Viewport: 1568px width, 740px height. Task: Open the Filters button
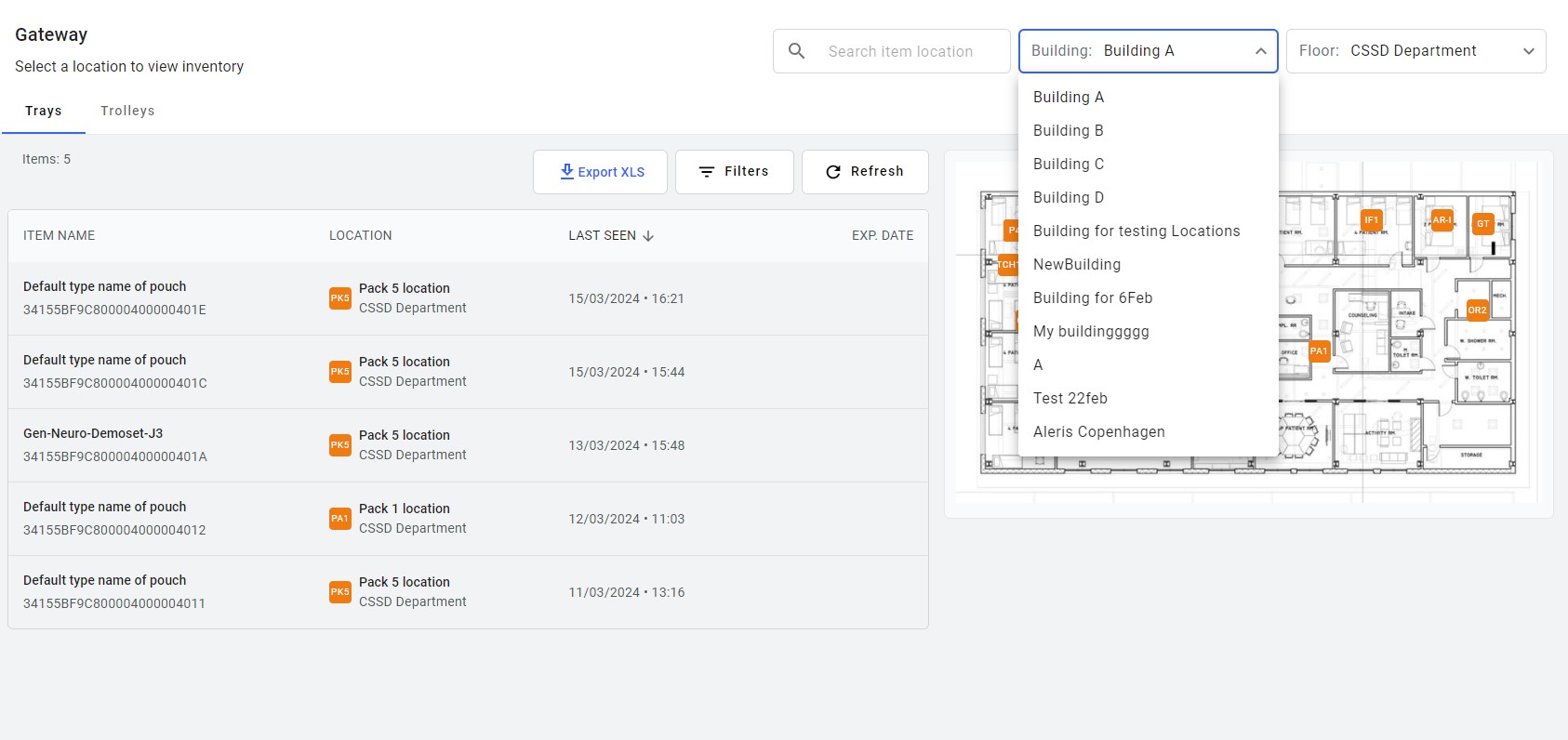point(735,172)
